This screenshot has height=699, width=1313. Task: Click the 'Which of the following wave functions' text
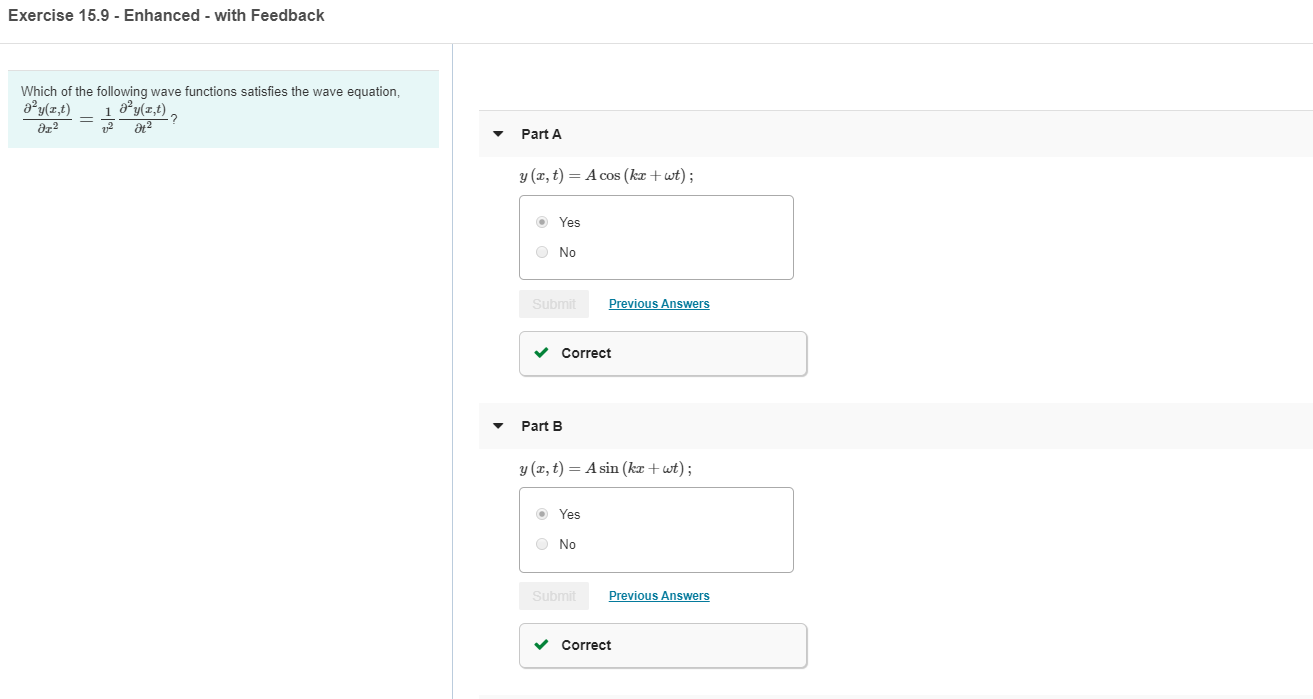coord(210,92)
